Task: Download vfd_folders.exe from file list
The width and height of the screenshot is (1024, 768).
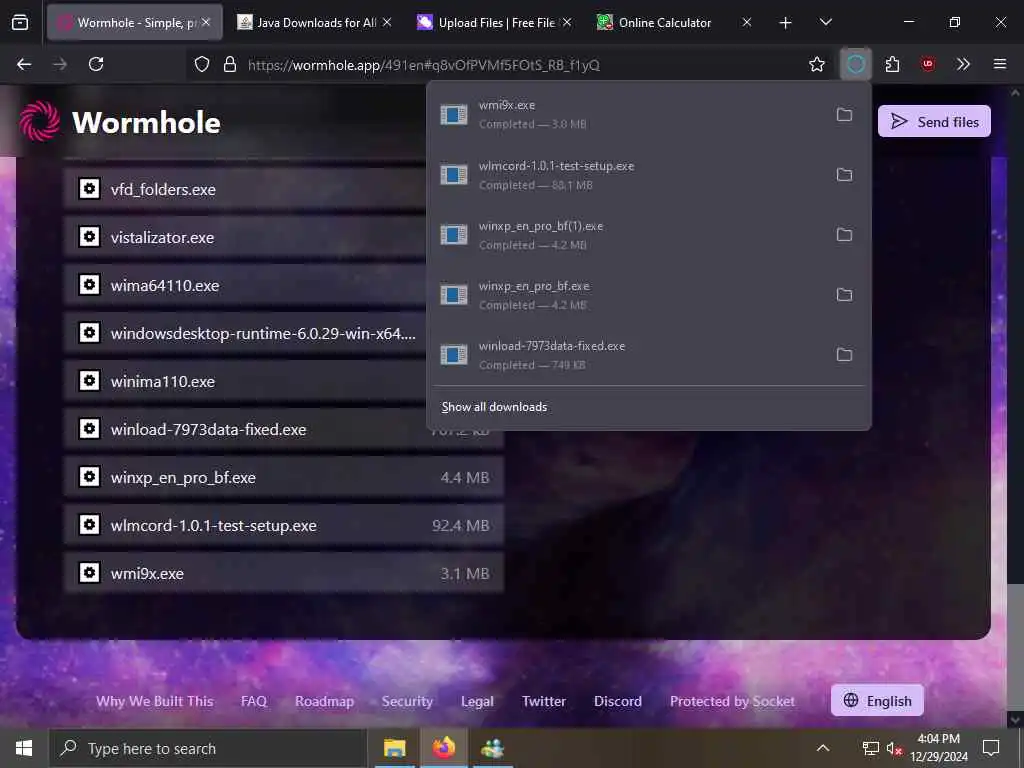Action: coord(246,189)
